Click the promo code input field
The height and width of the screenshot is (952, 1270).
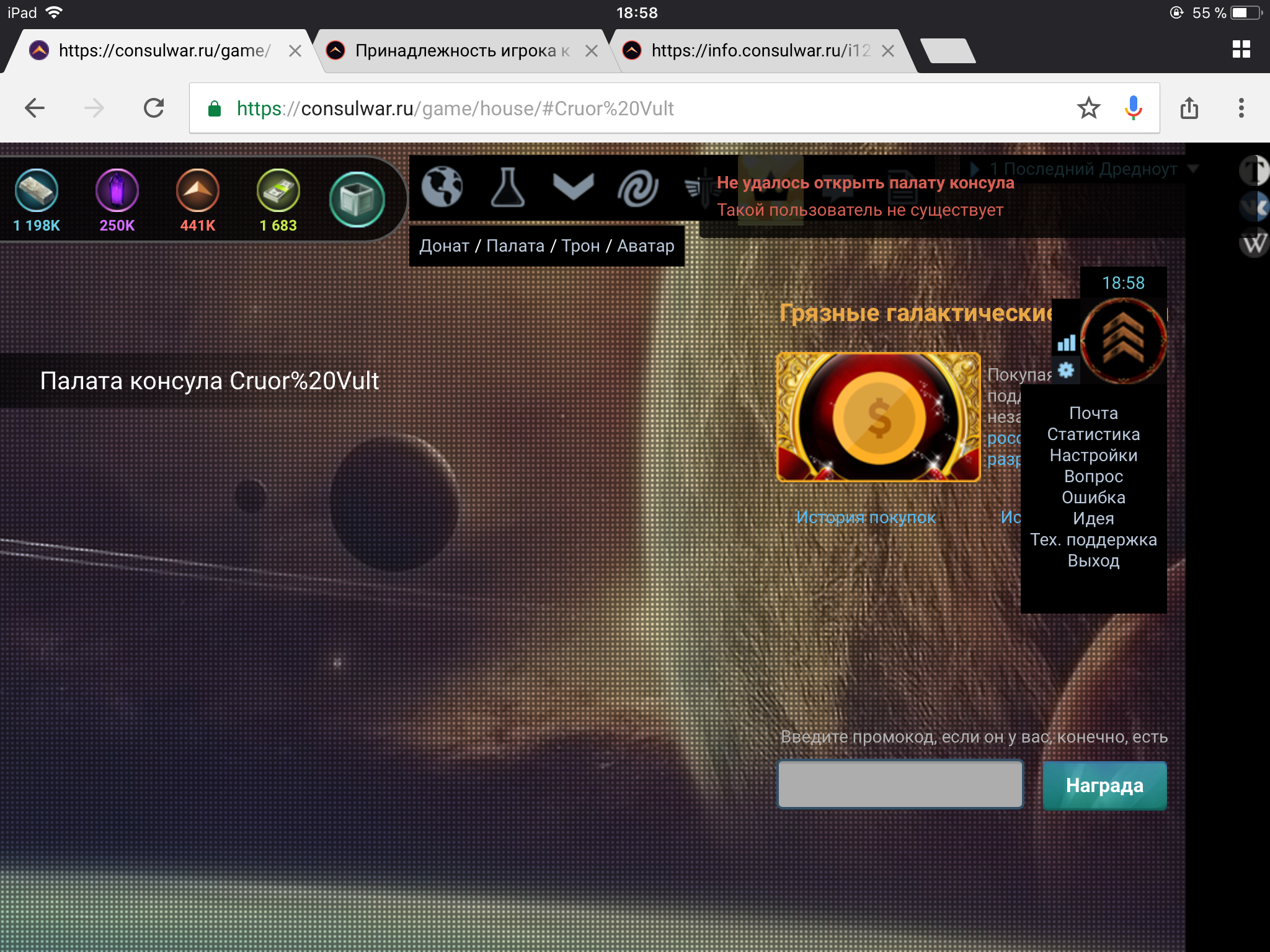[x=900, y=785]
